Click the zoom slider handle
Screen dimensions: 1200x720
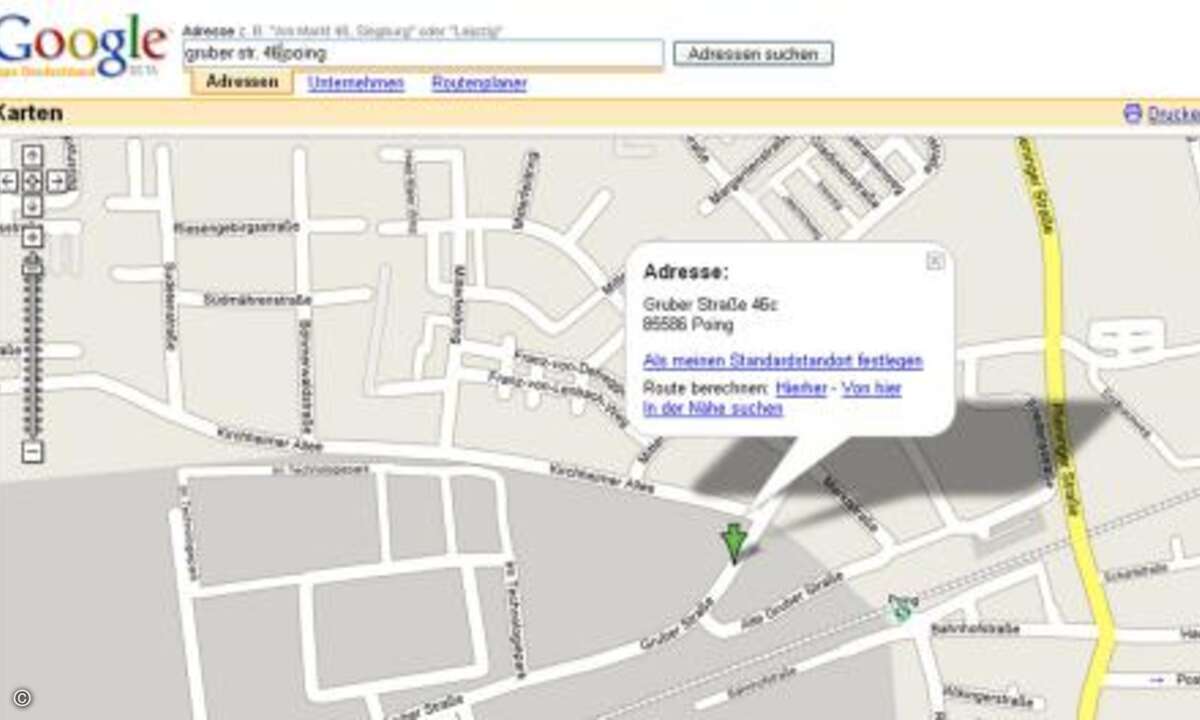click(x=32, y=265)
